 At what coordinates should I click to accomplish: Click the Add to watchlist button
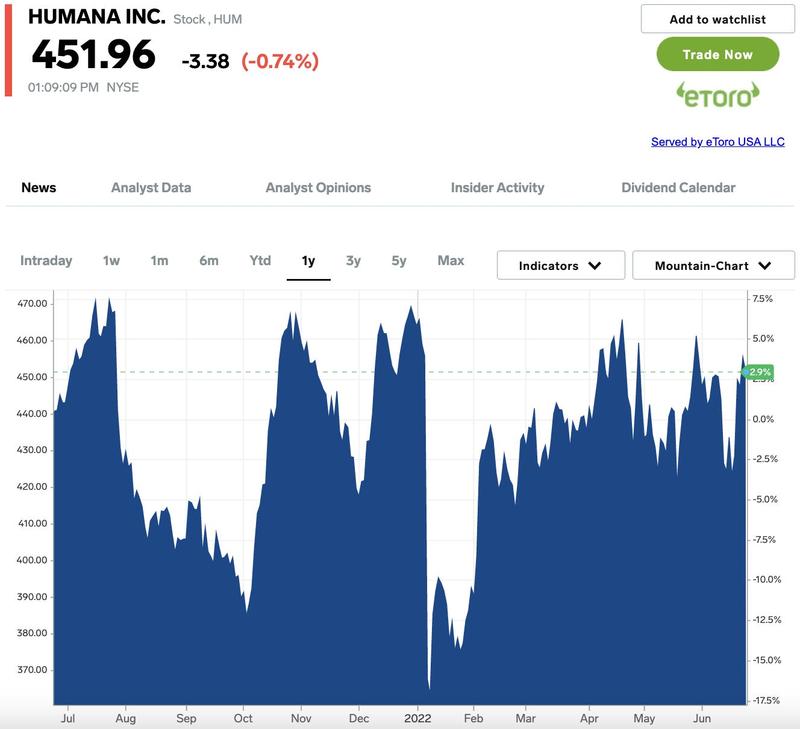point(717,19)
